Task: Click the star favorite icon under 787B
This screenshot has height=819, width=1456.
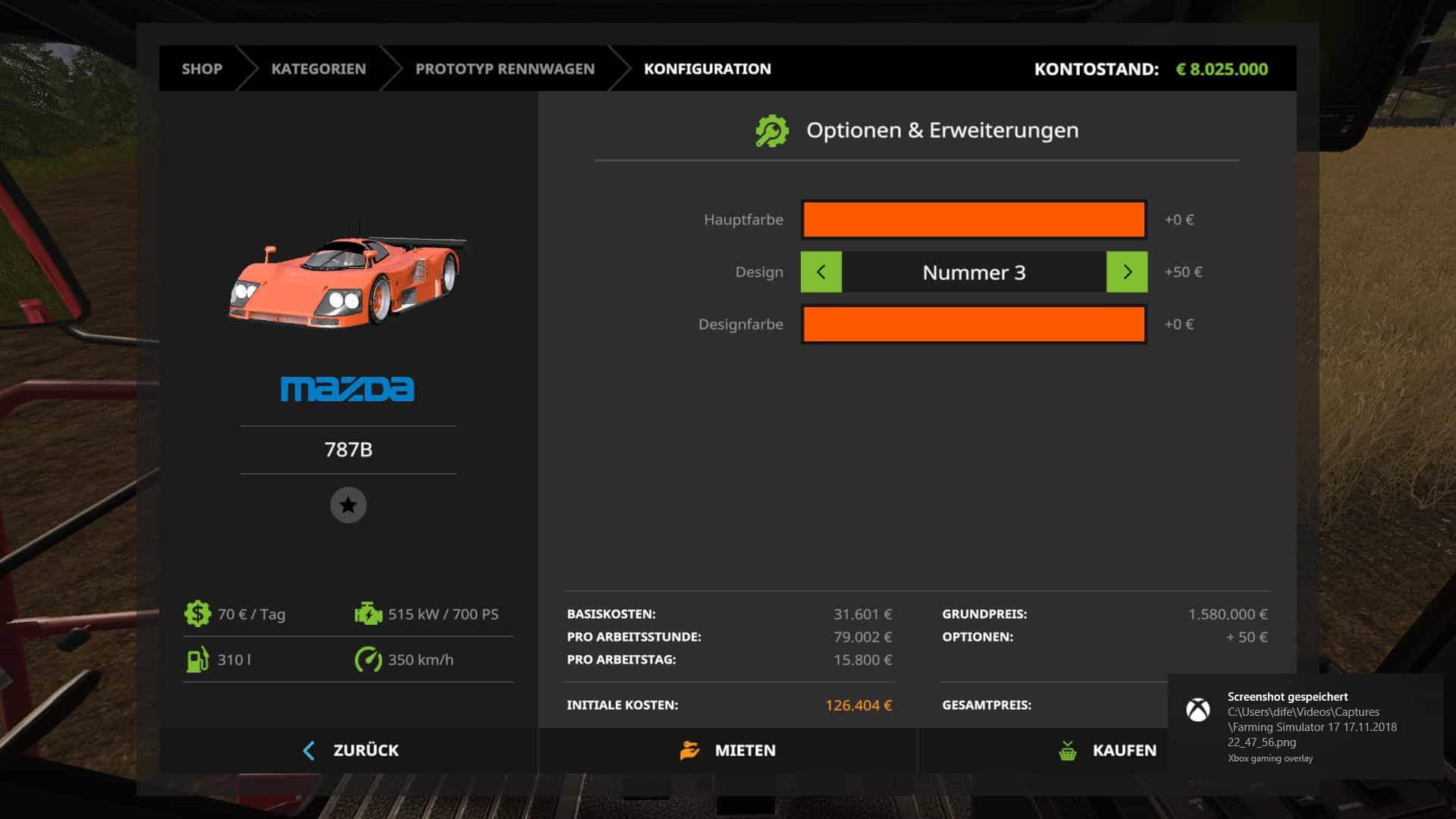Action: [x=348, y=505]
